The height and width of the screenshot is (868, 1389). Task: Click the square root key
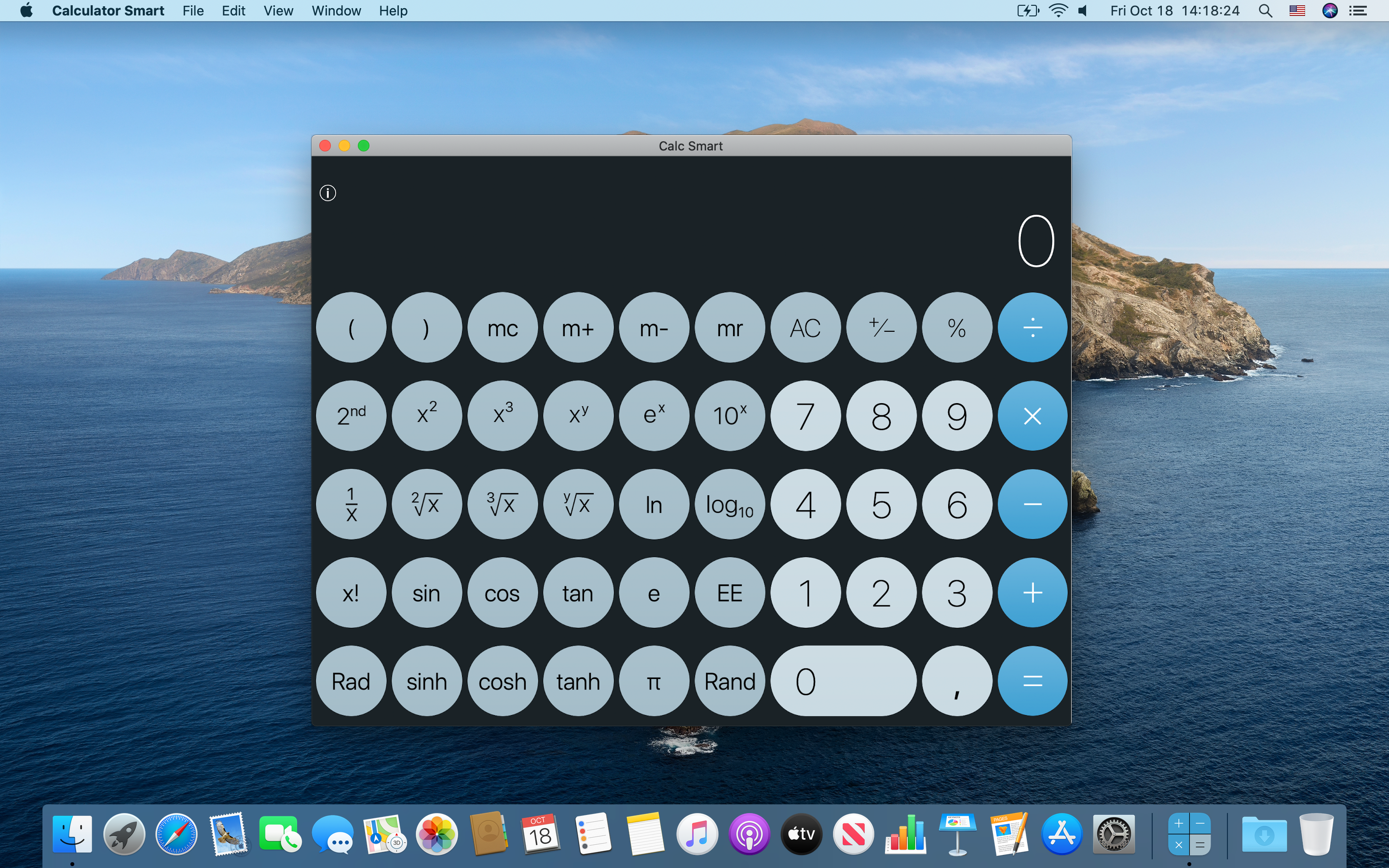point(426,504)
